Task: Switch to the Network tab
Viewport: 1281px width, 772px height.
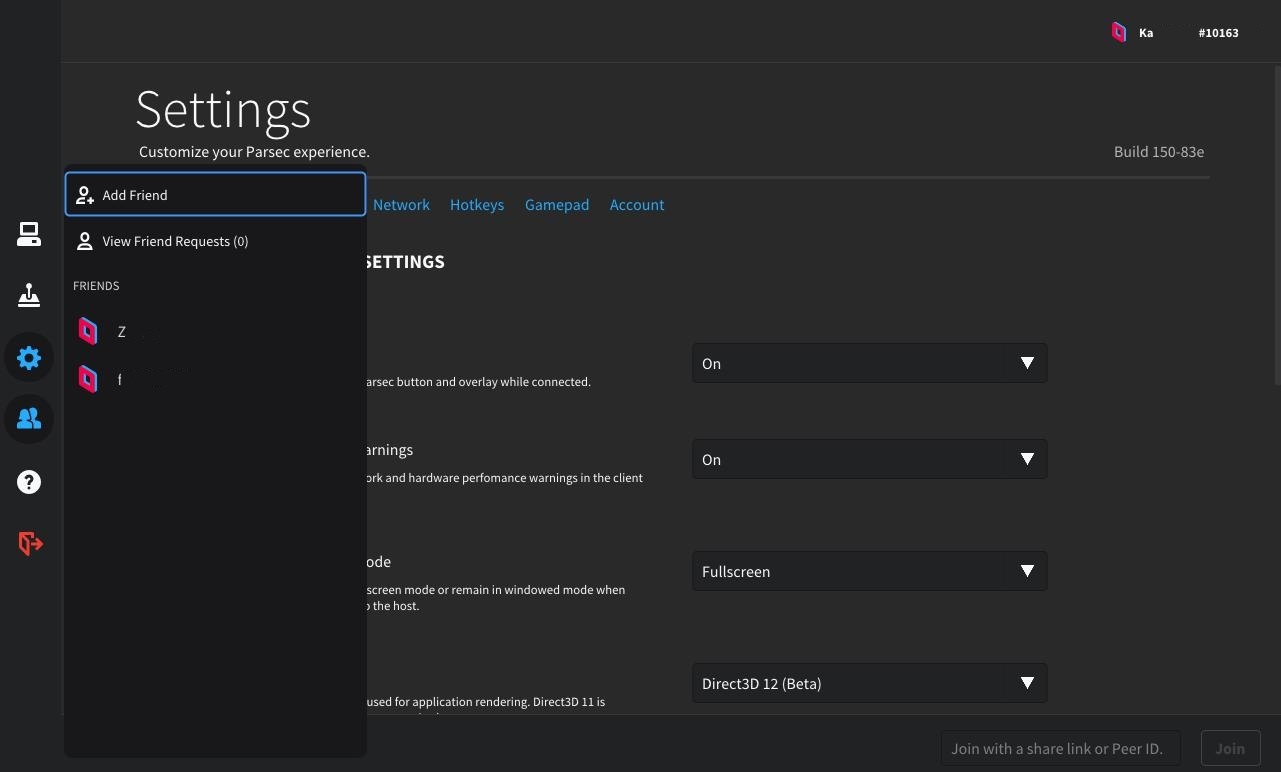Action: tap(401, 204)
